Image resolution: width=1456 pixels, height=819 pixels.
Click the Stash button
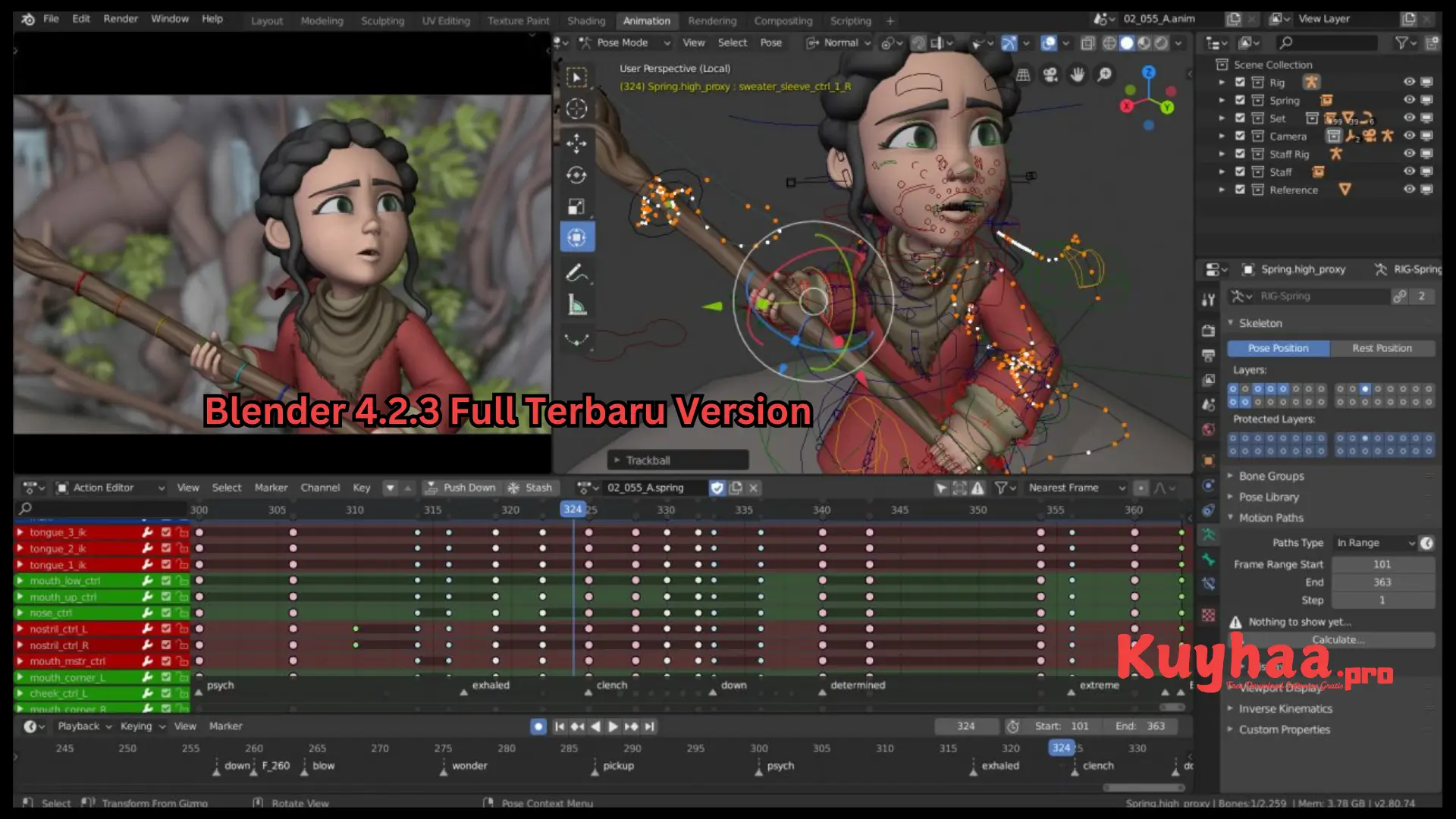pos(530,488)
